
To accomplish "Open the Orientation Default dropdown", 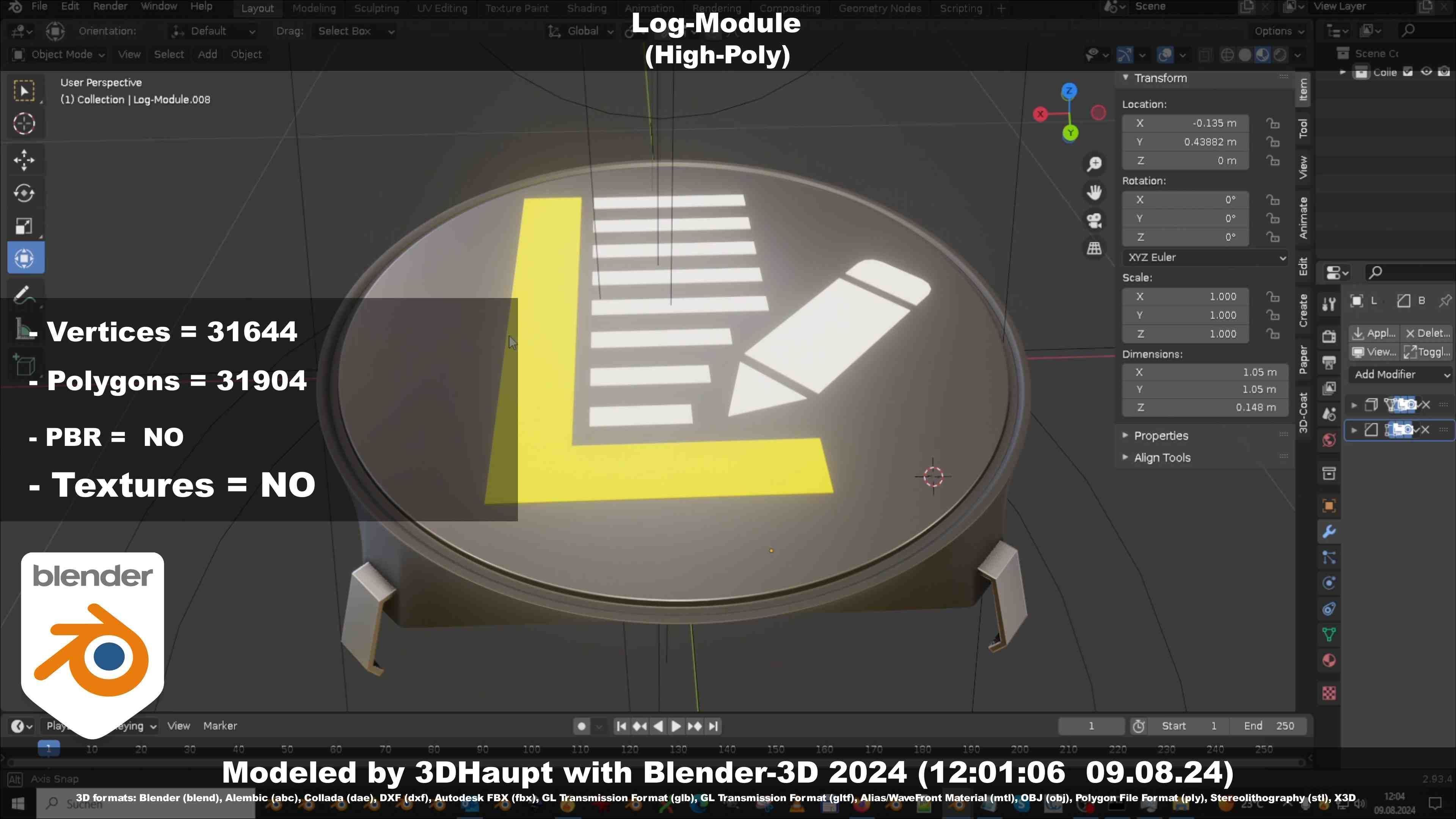I will [214, 31].
